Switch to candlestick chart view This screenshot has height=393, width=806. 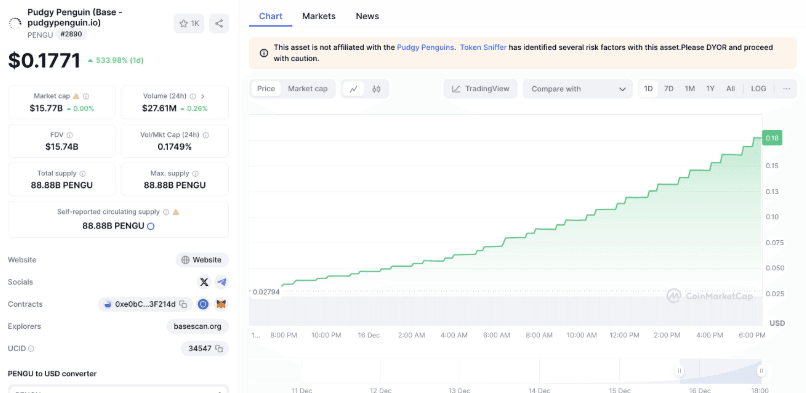point(376,89)
